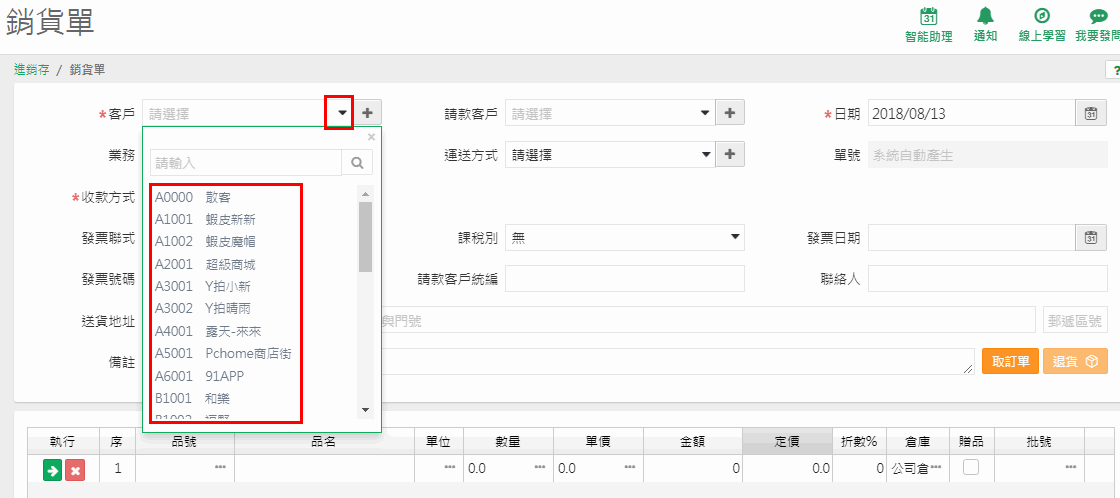Add a new 請款客戶 with plus button
Image resolution: width=1120 pixels, height=498 pixels.
[730, 113]
